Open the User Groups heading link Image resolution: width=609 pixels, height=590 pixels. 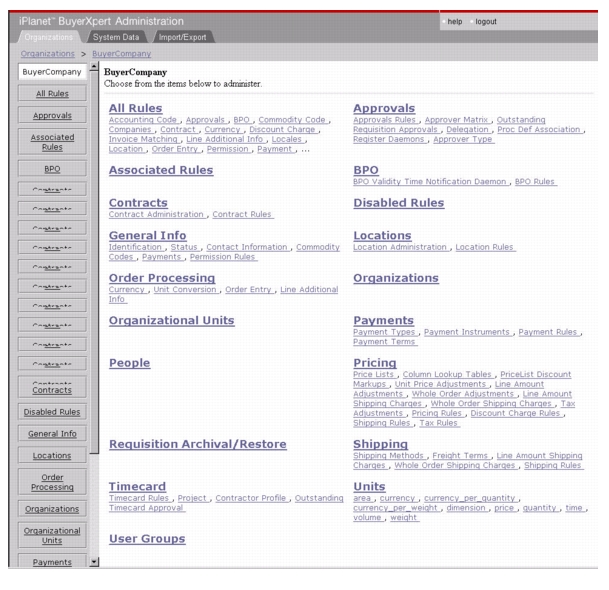click(147, 538)
